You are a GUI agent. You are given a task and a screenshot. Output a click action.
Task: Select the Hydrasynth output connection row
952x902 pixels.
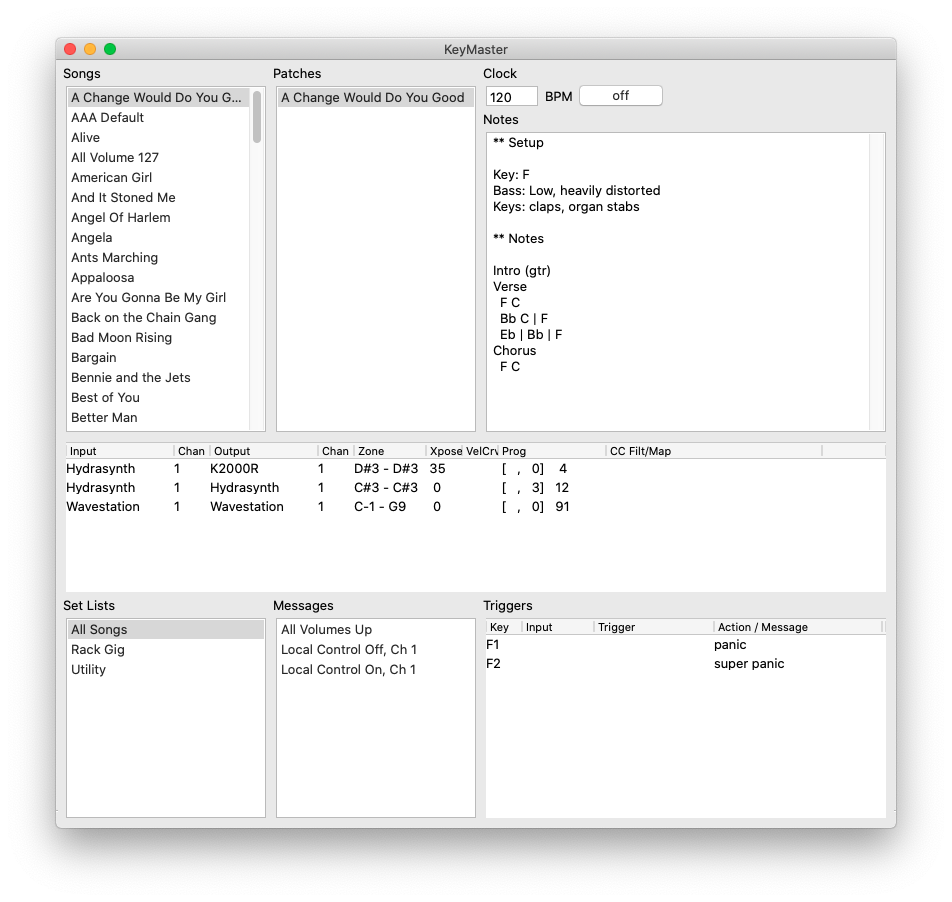(x=475, y=487)
